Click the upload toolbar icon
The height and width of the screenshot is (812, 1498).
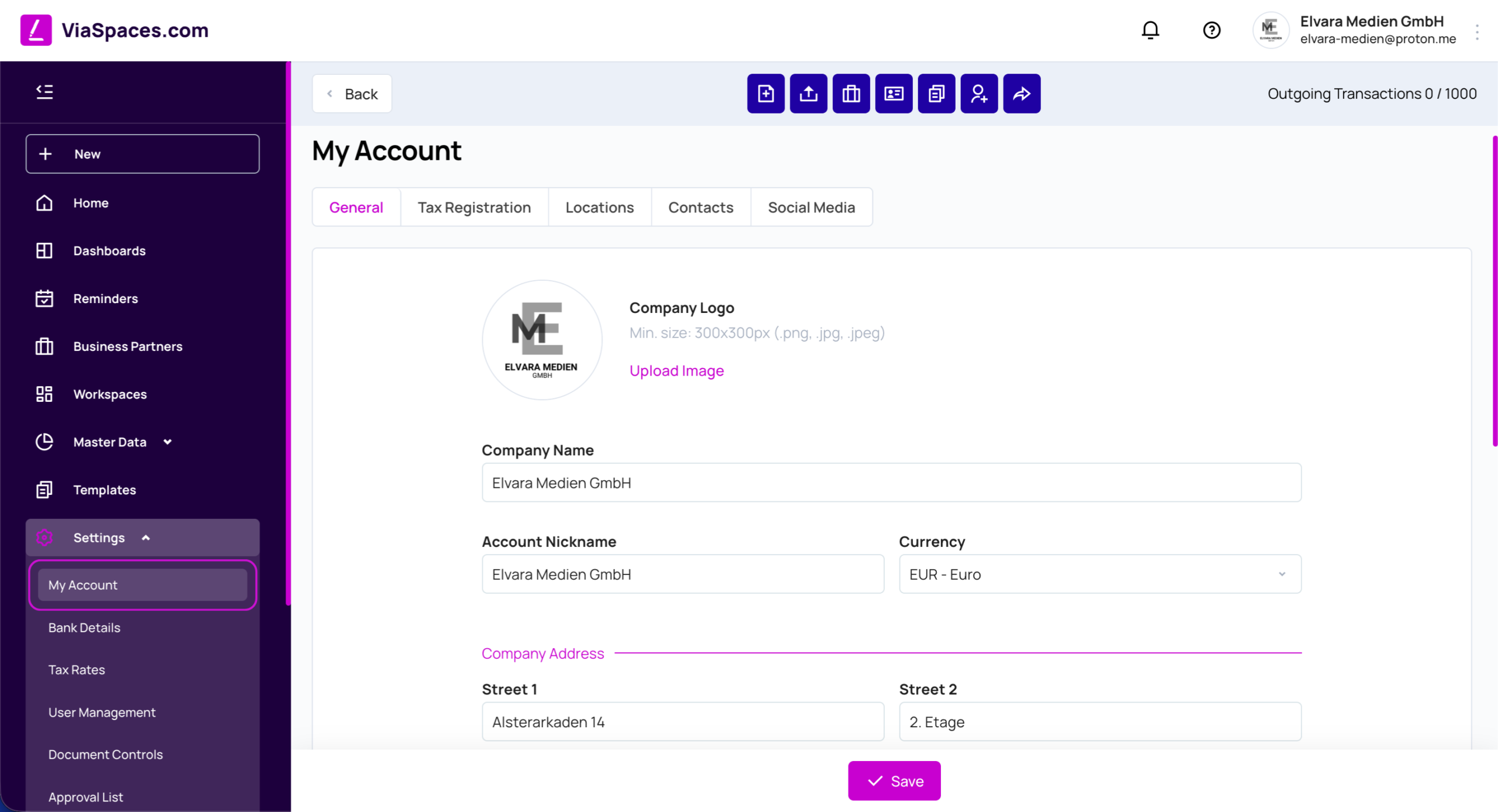point(809,94)
